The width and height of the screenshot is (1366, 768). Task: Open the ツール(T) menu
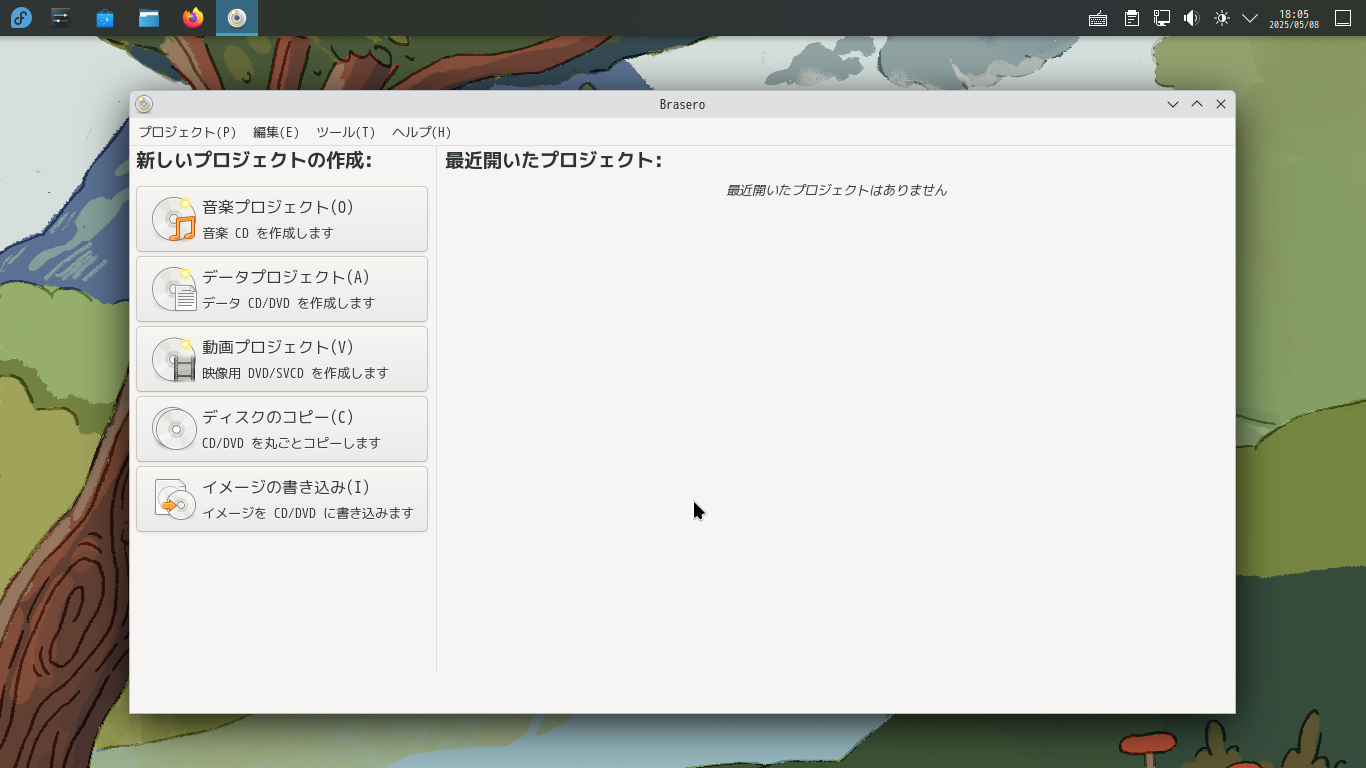(345, 132)
